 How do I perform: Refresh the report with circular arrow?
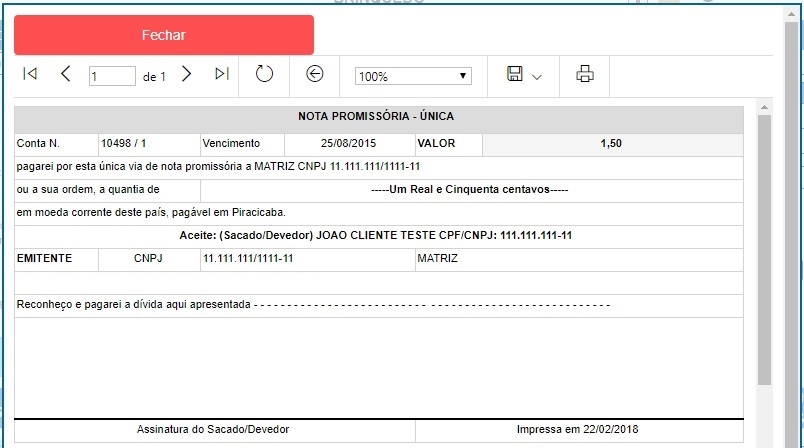coord(264,74)
